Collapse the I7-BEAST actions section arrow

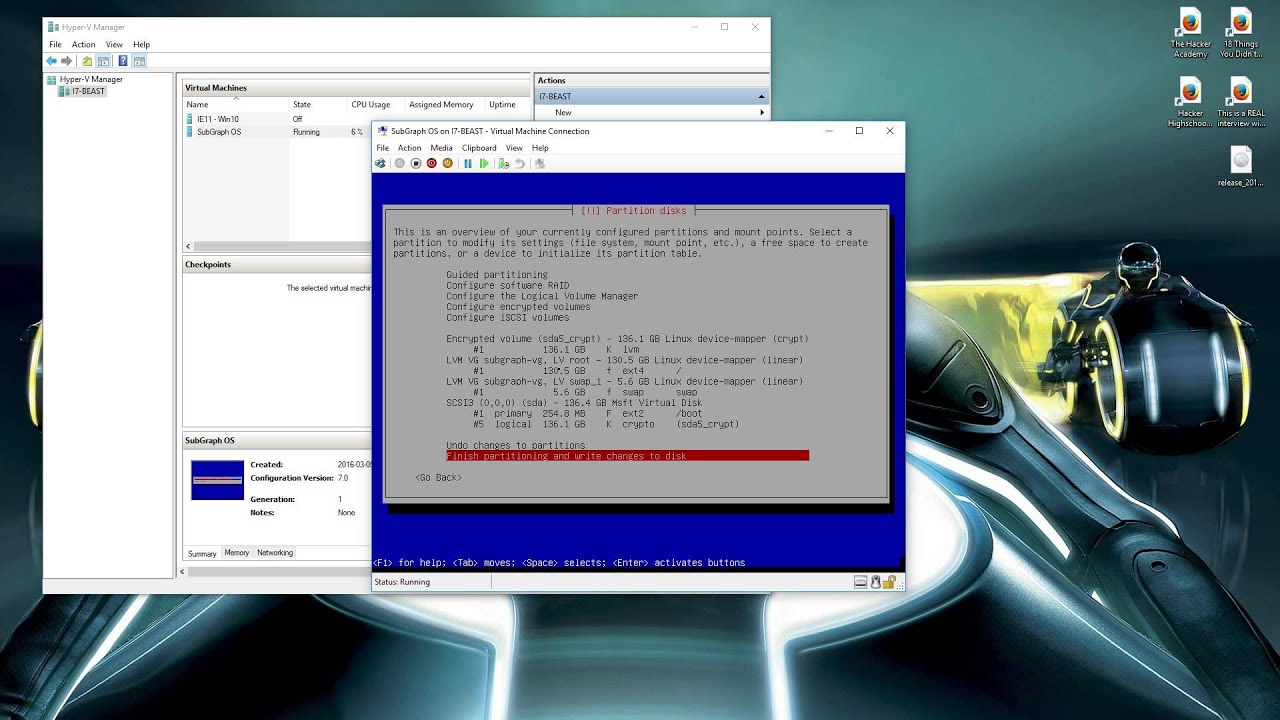coord(761,97)
